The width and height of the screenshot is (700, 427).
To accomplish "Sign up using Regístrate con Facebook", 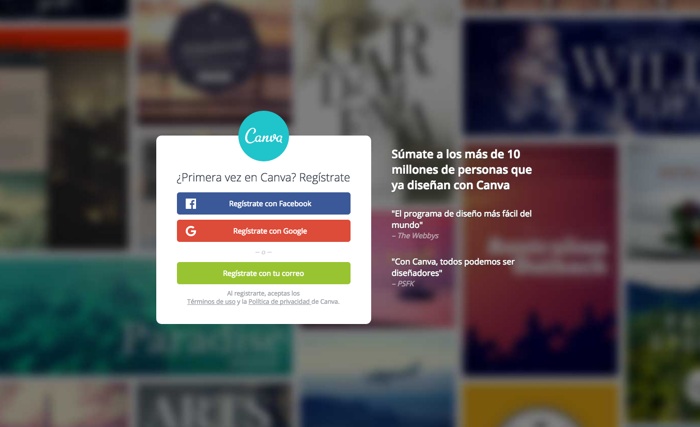I will click(x=263, y=204).
